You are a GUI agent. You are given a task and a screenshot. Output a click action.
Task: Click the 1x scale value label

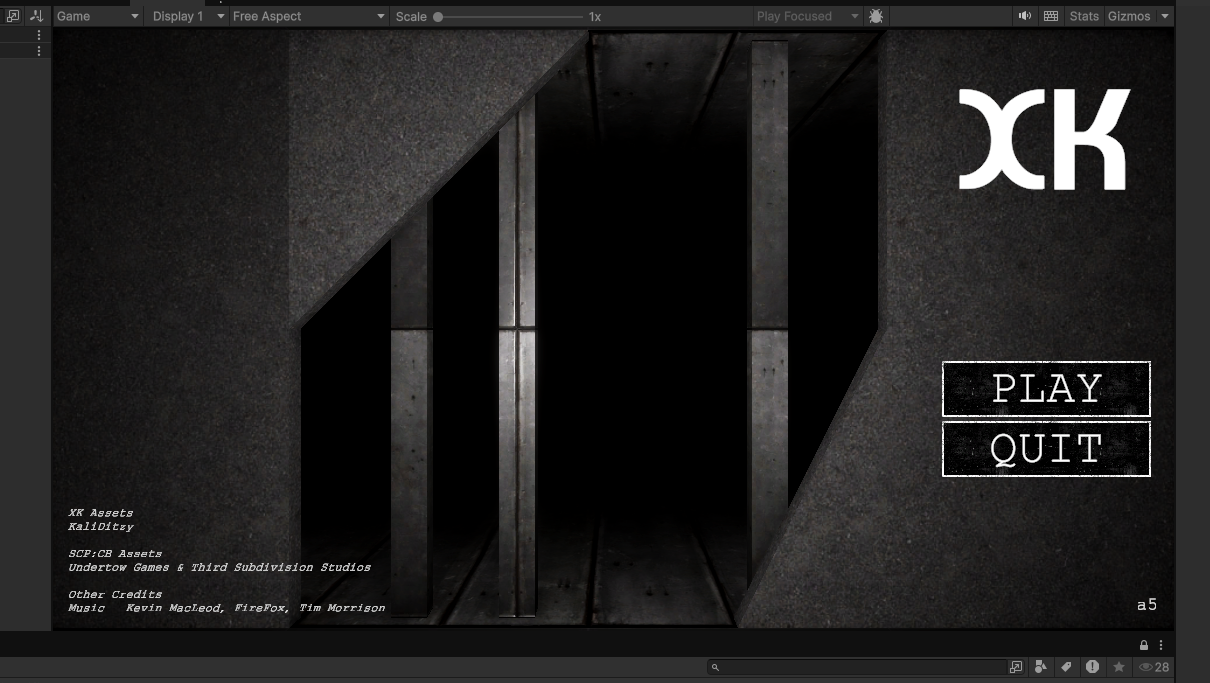[x=595, y=17]
